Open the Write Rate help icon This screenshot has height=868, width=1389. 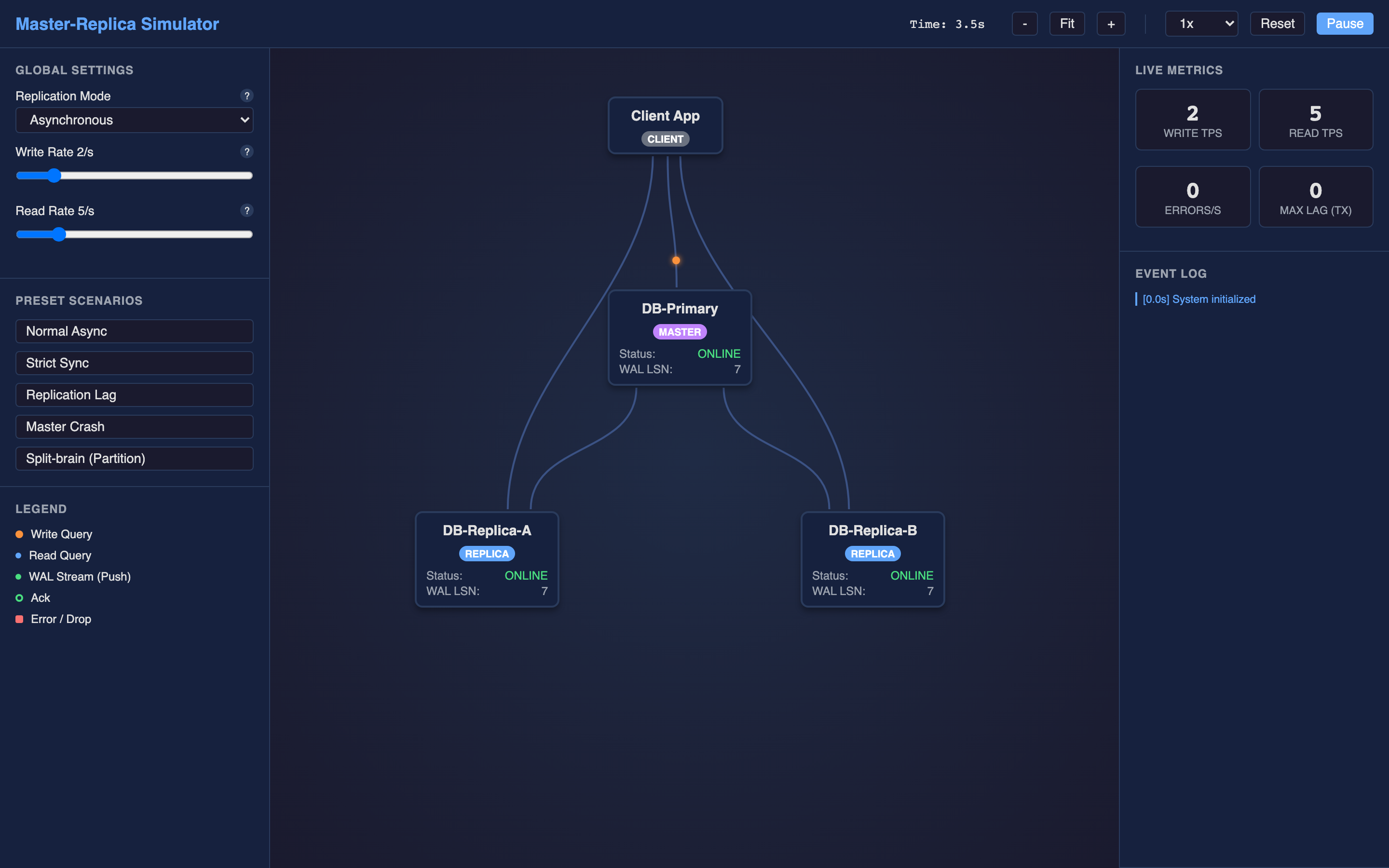tap(247, 151)
